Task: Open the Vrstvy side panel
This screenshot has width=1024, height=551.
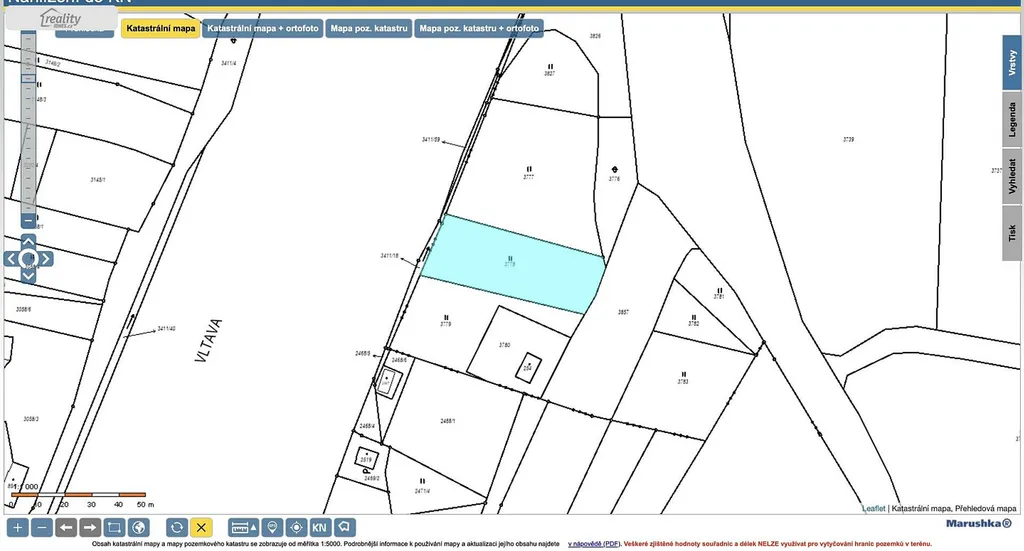Action: (1012, 63)
